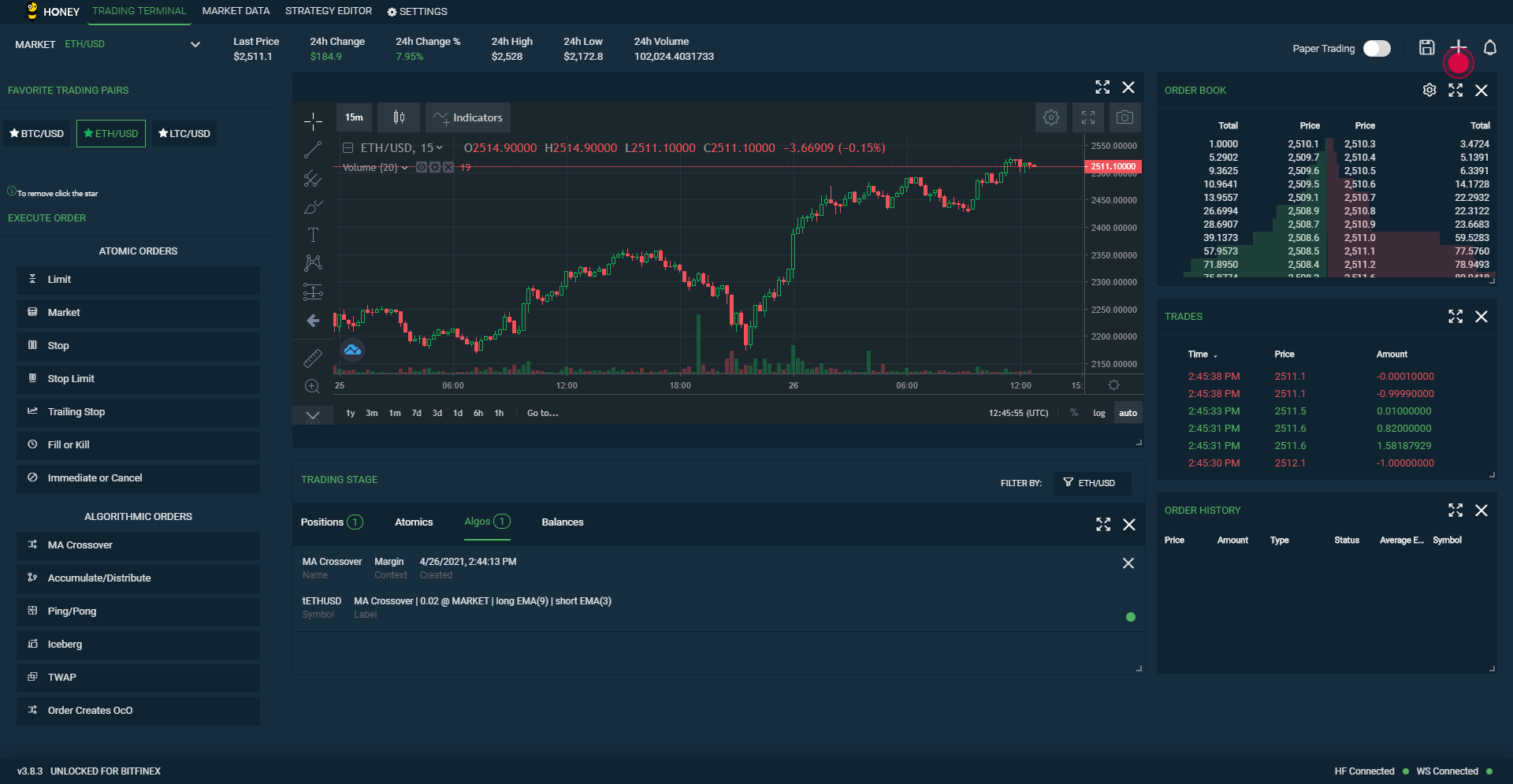Enter chart fullscreen mode
This screenshot has height=784, width=1513.
point(1088,117)
